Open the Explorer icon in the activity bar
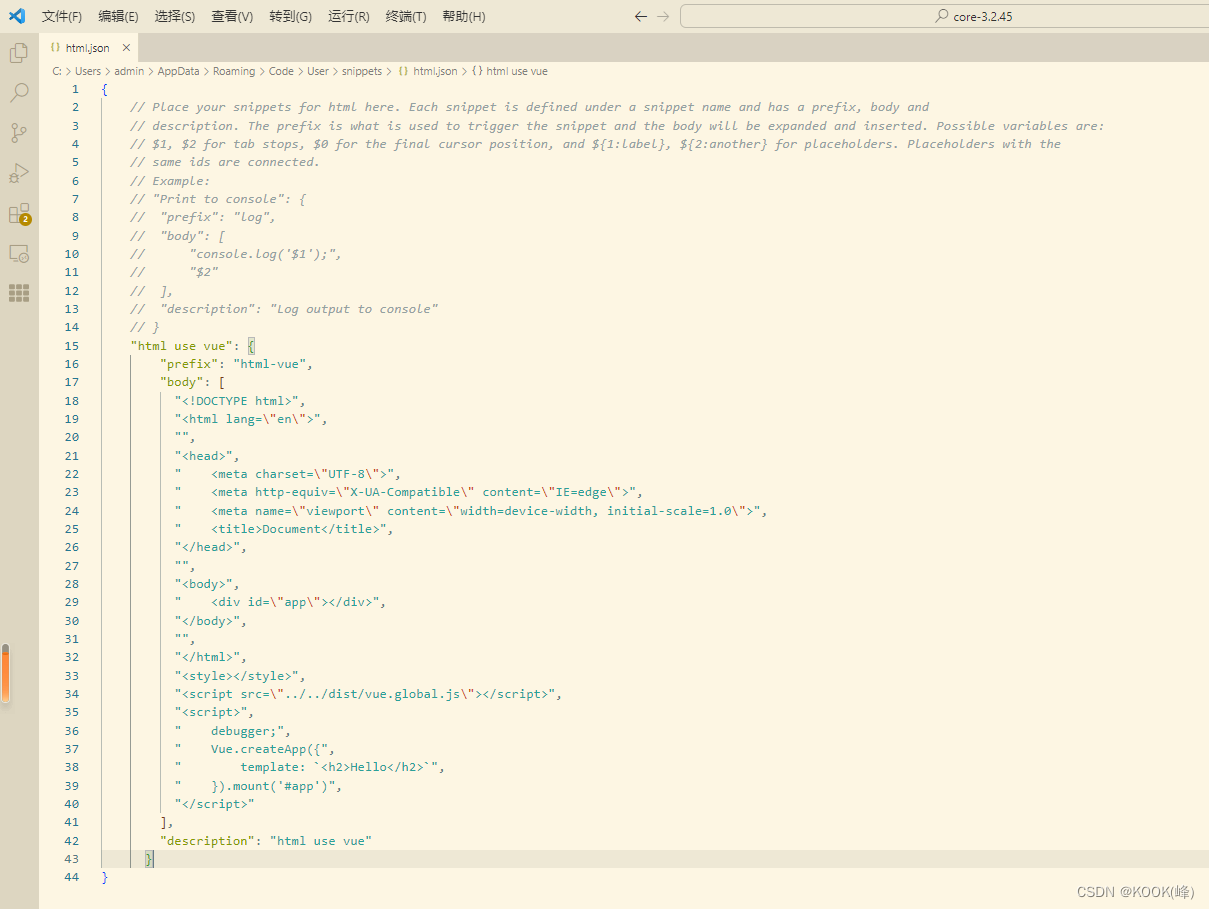 18,51
